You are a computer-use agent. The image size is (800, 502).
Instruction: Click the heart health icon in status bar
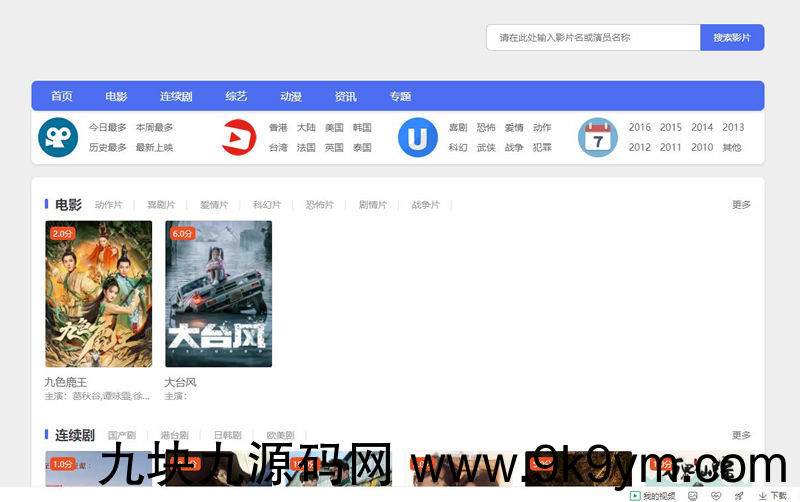(716, 495)
